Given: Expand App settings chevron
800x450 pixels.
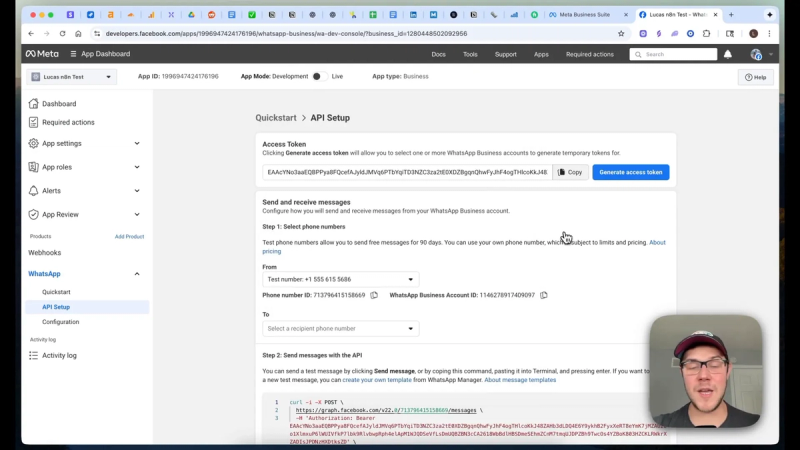Looking at the screenshot, I should (x=137, y=143).
